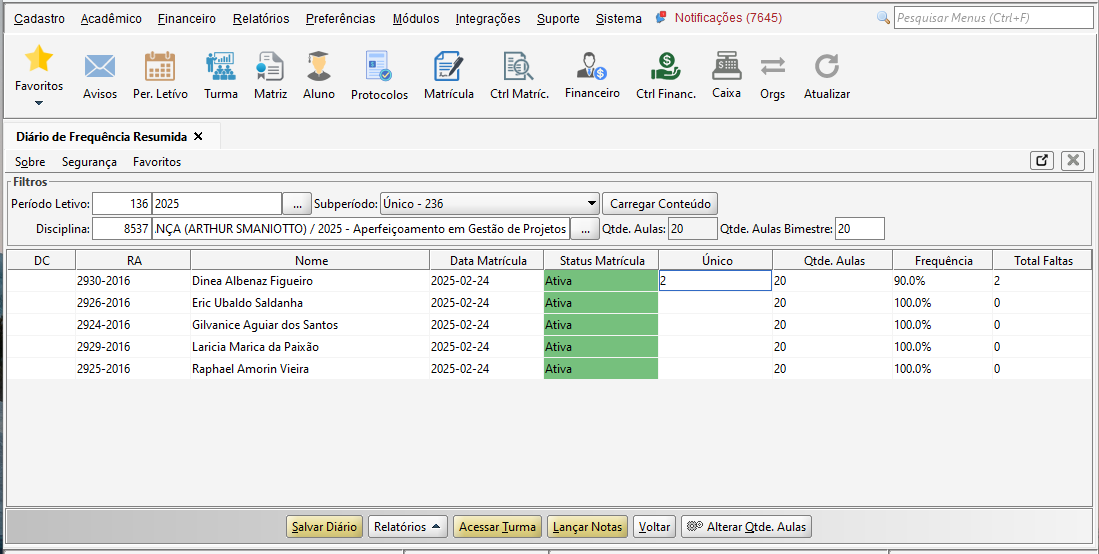Close the Diário de Frequência Resumida tab

[x=198, y=136]
